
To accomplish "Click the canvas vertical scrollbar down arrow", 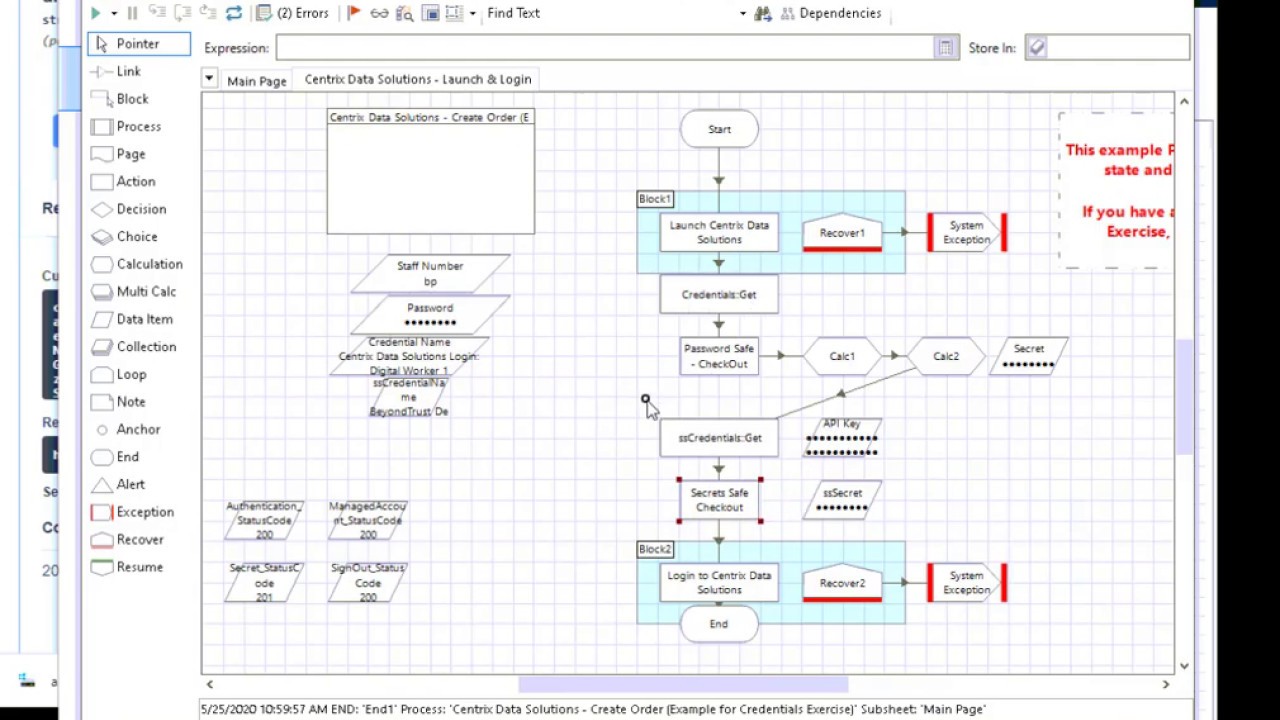I will coord(1184,665).
